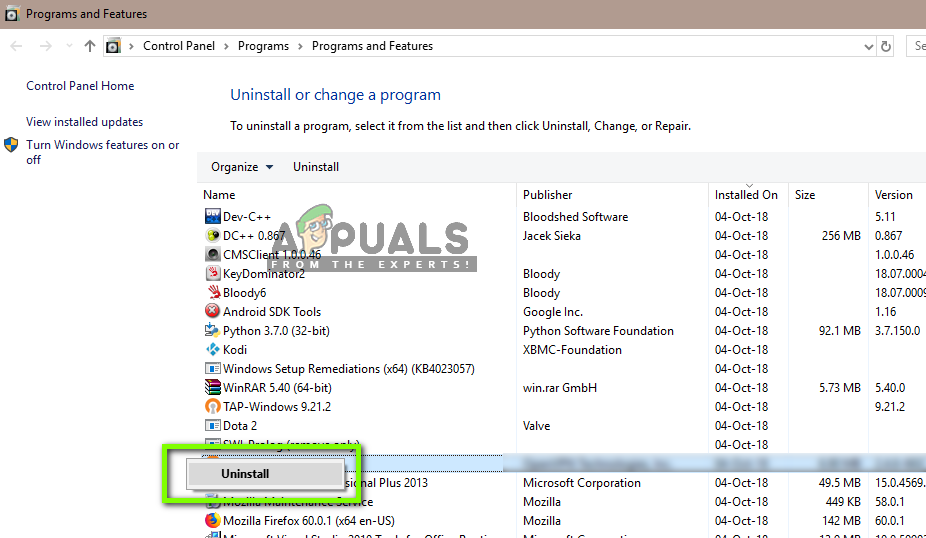
Task: Select the Android SDK Tools name
Action: click(272, 312)
